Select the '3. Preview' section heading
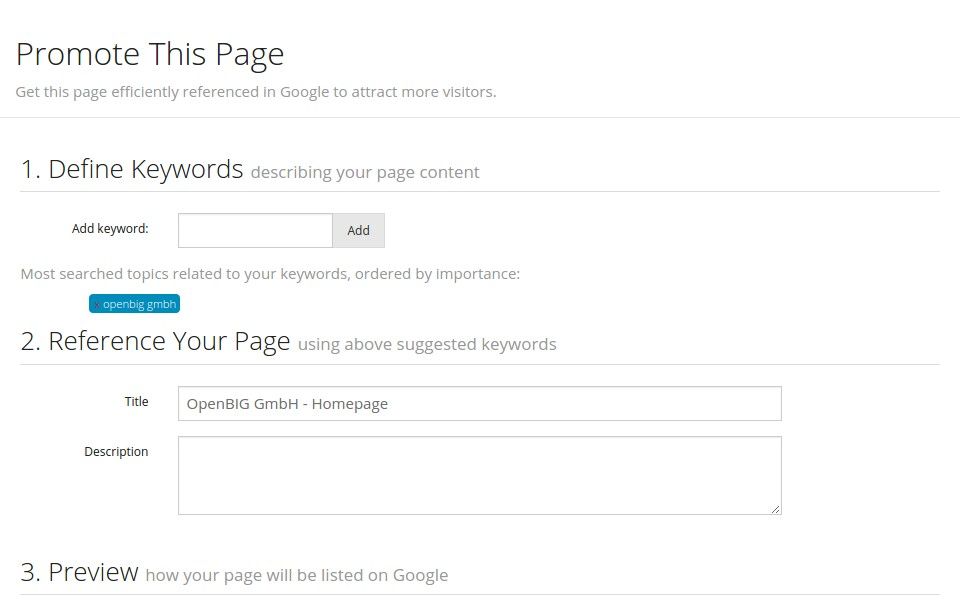The width and height of the screenshot is (960, 604). pyautogui.click(x=79, y=572)
